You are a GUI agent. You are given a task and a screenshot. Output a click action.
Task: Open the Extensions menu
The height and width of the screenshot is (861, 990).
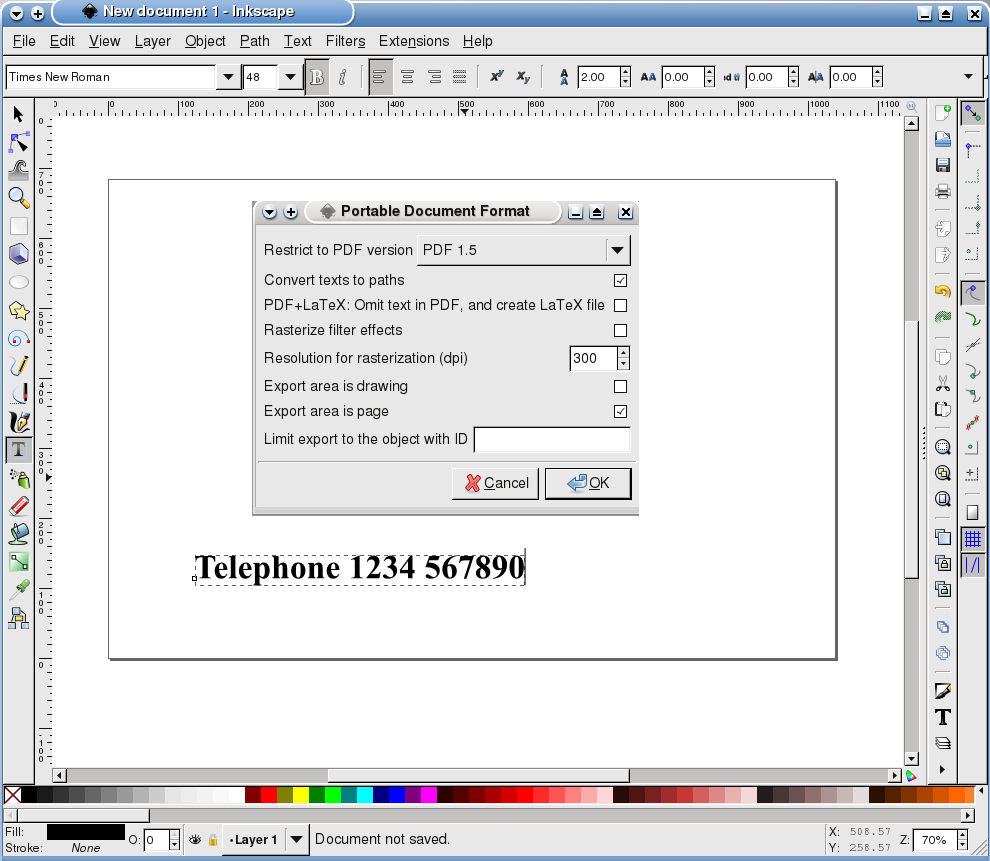414,41
